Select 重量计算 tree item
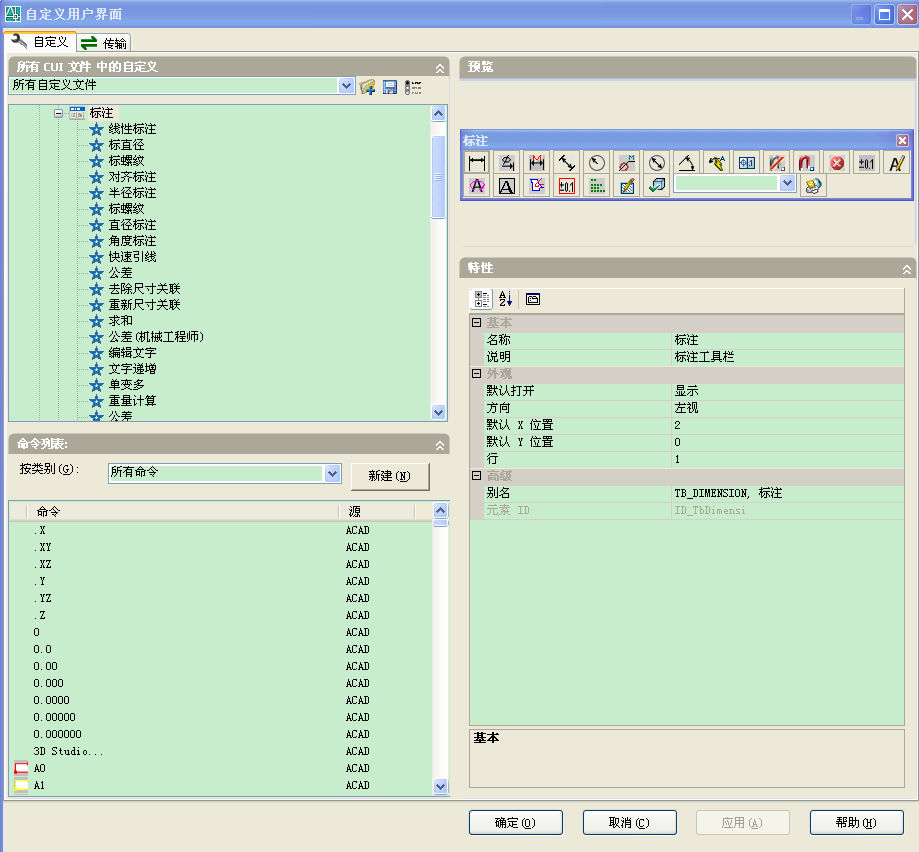The width and height of the screenshot is (919, 852). point(132,401)
